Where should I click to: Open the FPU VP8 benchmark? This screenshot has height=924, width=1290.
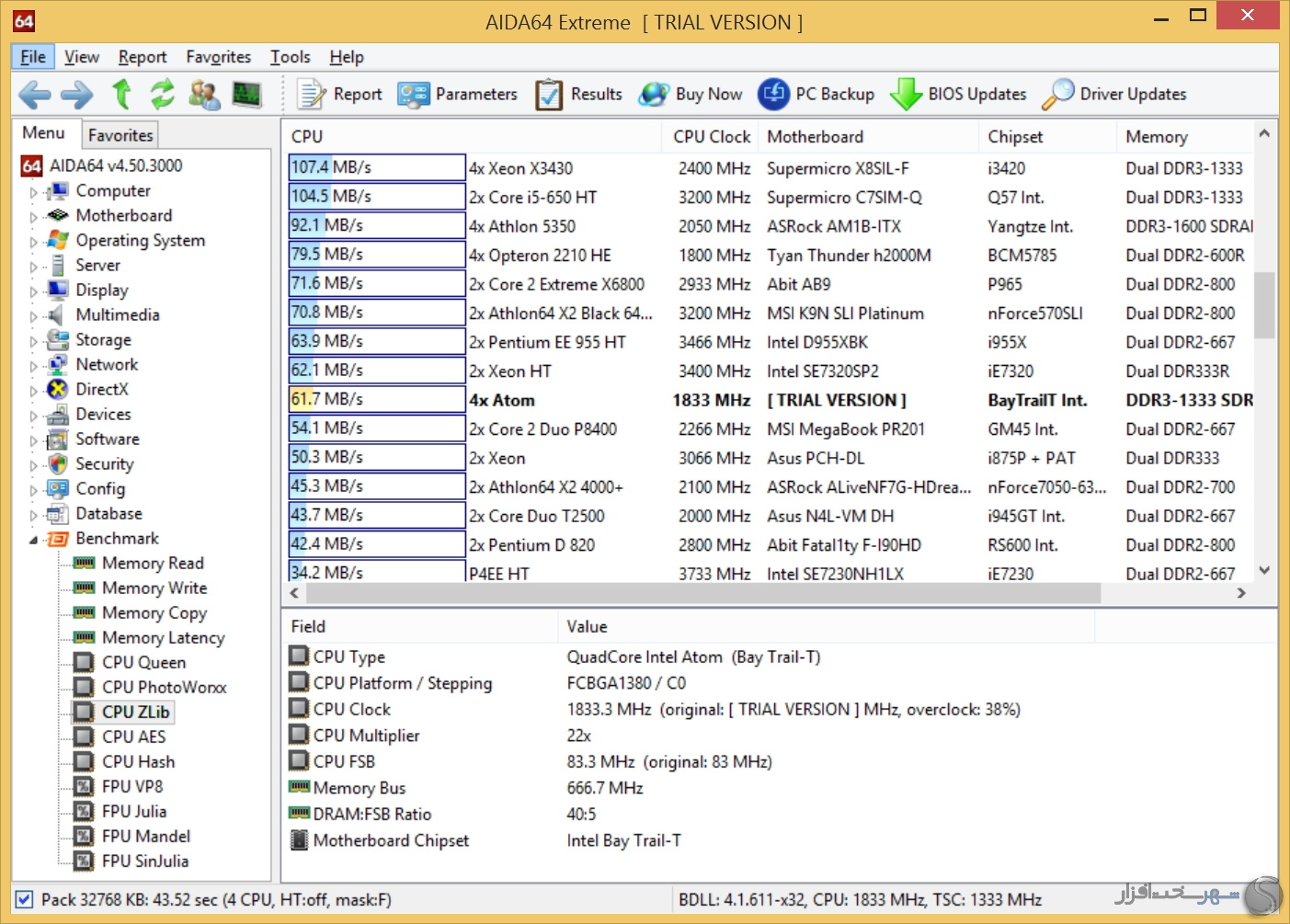(x=132, y=786)
